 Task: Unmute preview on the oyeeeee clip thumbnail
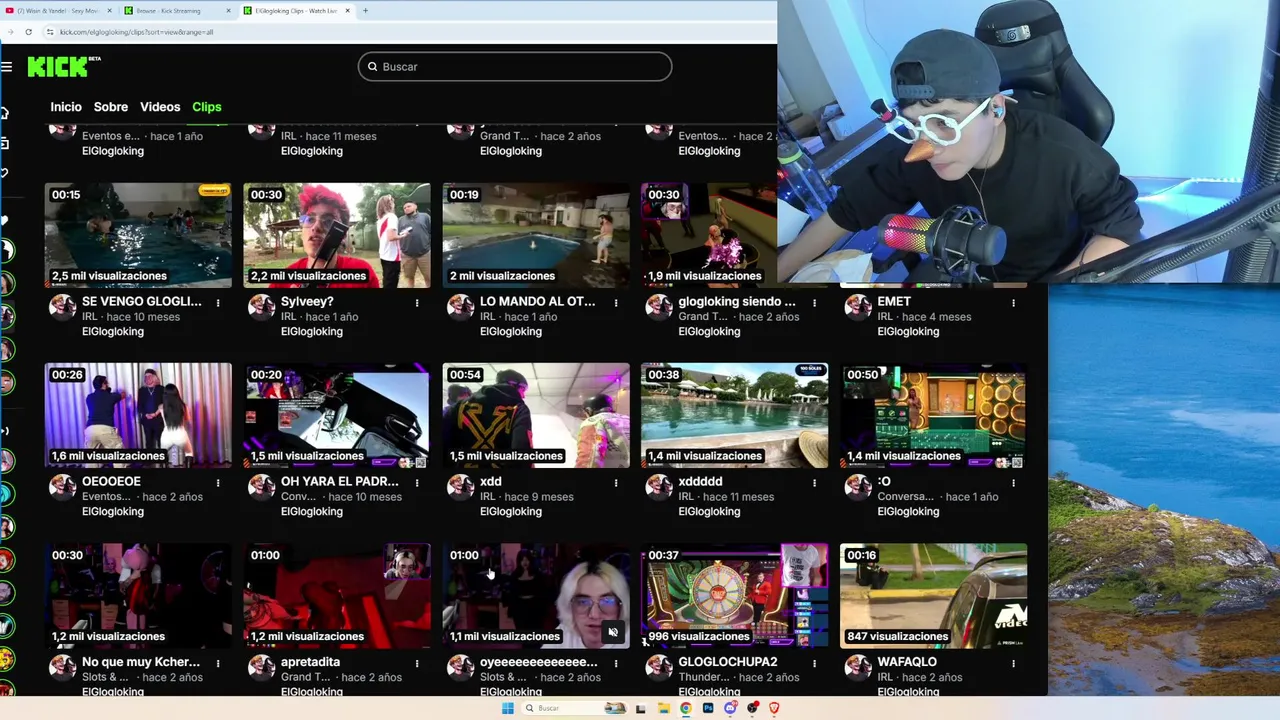tap(613, 632)
